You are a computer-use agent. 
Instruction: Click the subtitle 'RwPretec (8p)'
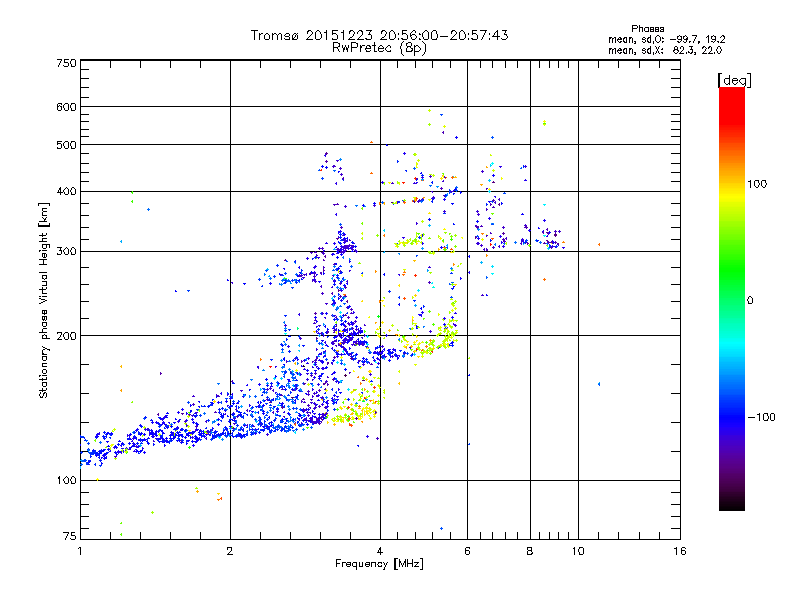pyautogui.click(x=379, y=48)
